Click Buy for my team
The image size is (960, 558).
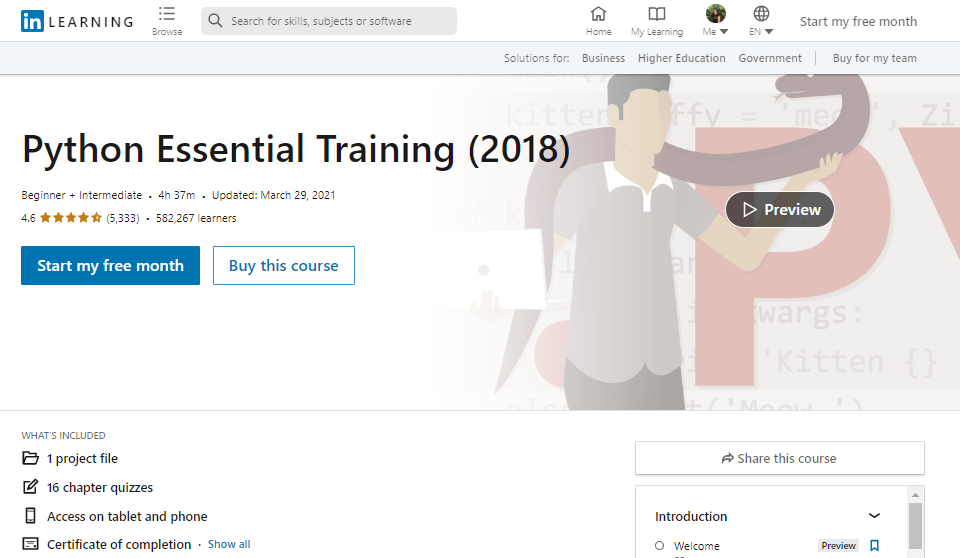(874, 58)
